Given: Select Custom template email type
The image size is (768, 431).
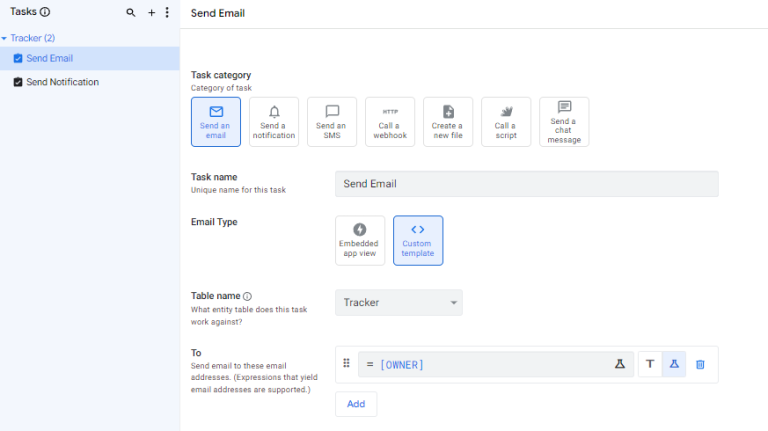Looking at the screenshot, I should [418, 240].
